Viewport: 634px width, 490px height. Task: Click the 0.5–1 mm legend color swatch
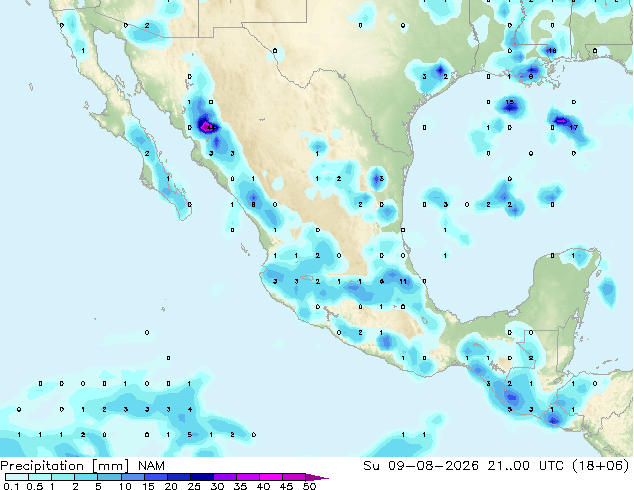(40, 477)
